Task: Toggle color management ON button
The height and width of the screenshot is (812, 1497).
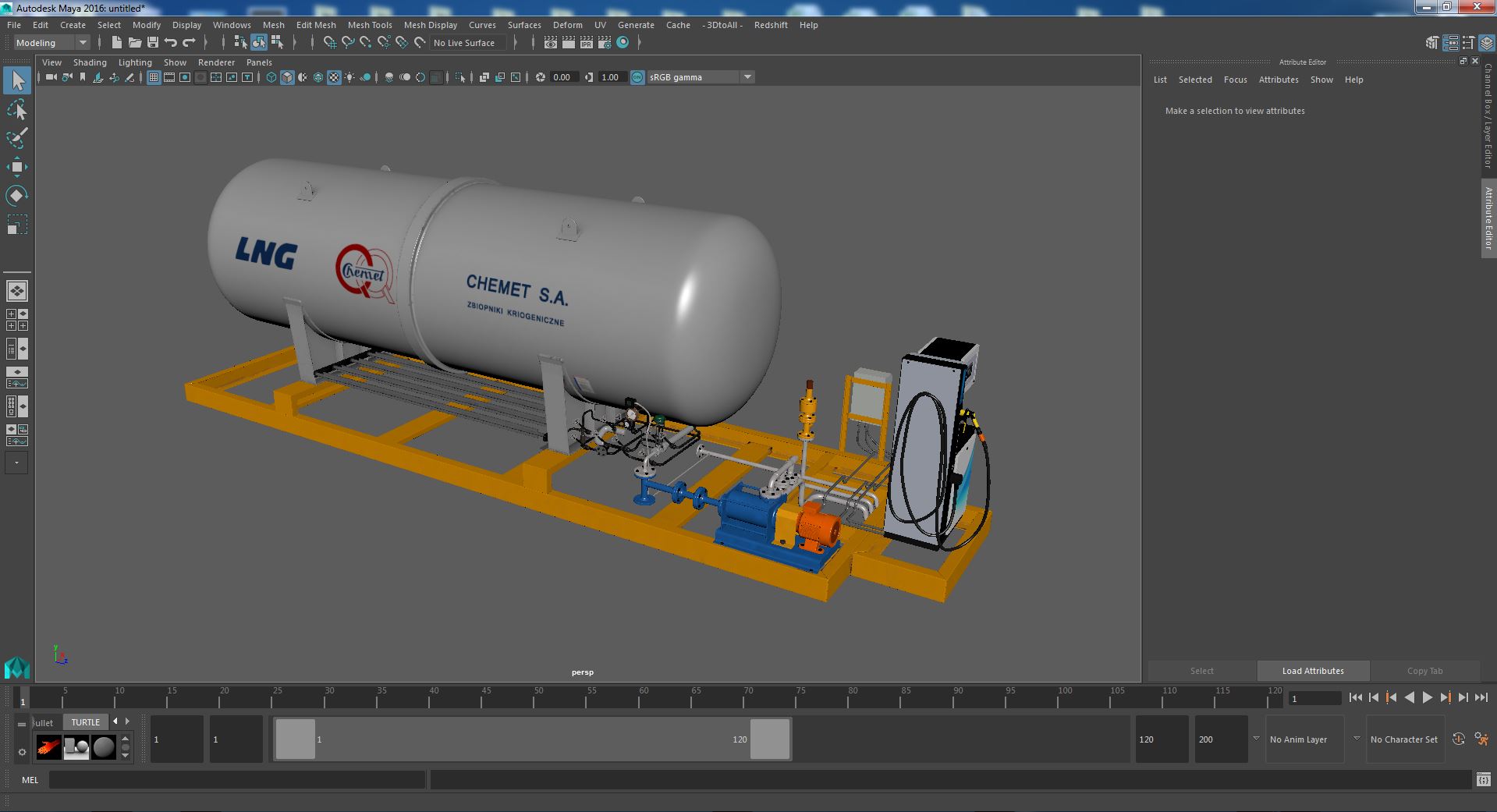Action: click(x=637, y=77)
